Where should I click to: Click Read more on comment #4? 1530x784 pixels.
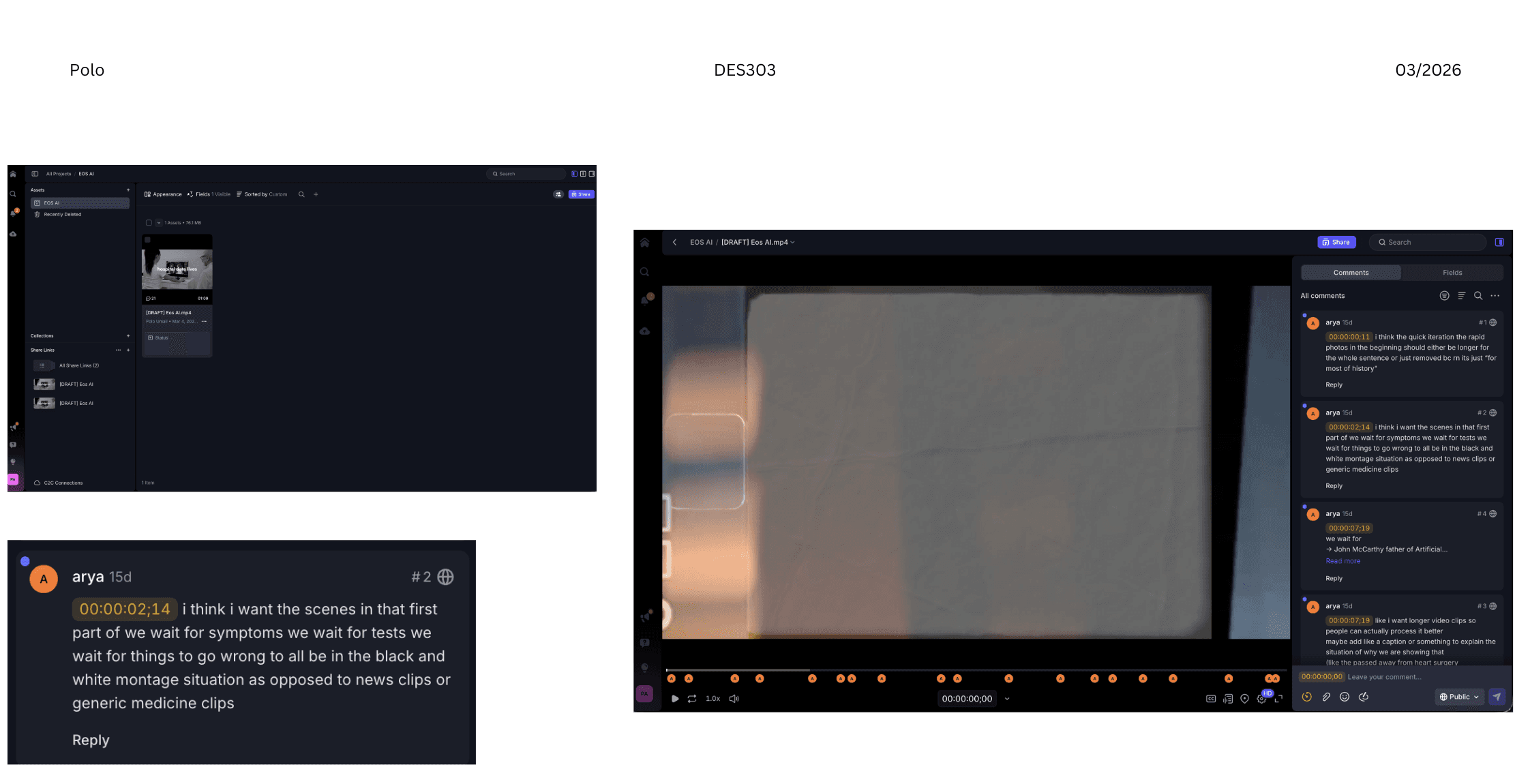click(1342, 561)
